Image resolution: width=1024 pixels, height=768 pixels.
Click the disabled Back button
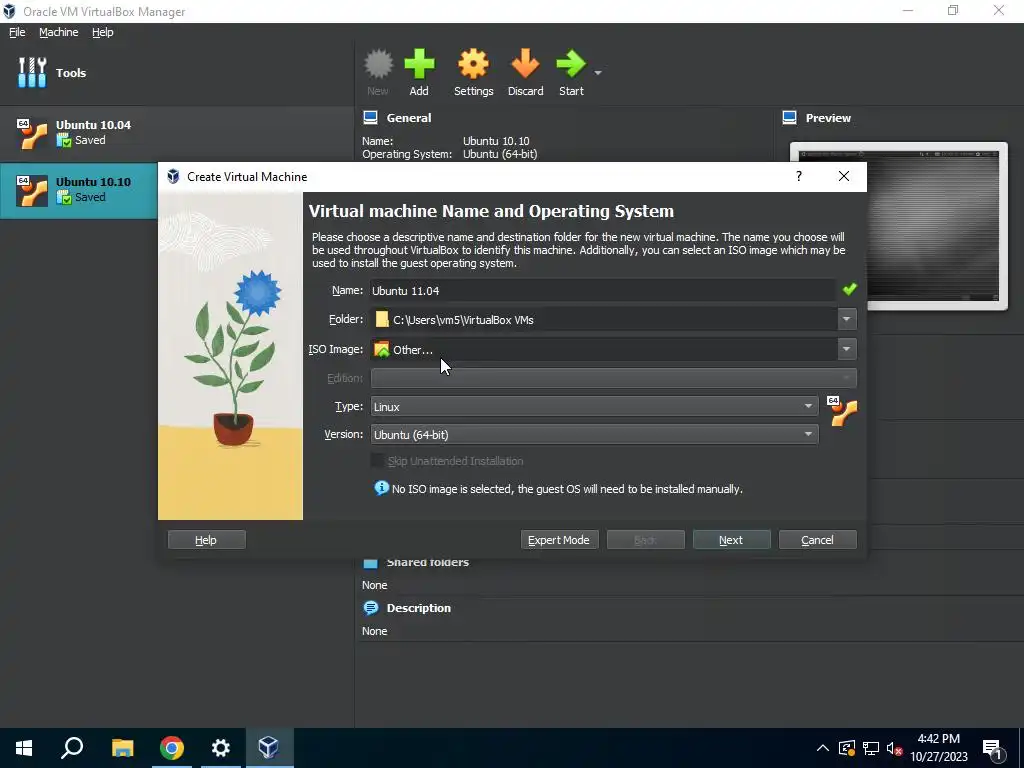click(x=645, y=539)
